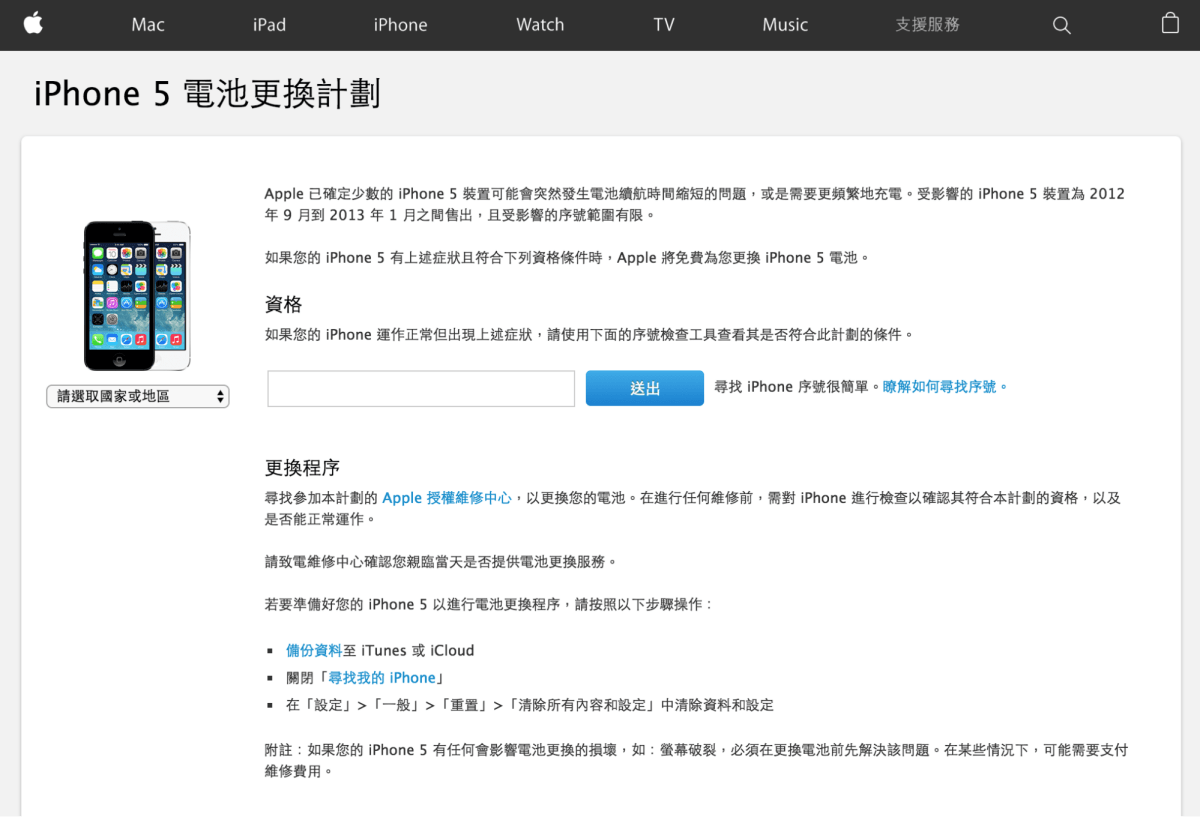Click the iPhone 5 product image
The image size is (1200, 817).
[137, 296]
